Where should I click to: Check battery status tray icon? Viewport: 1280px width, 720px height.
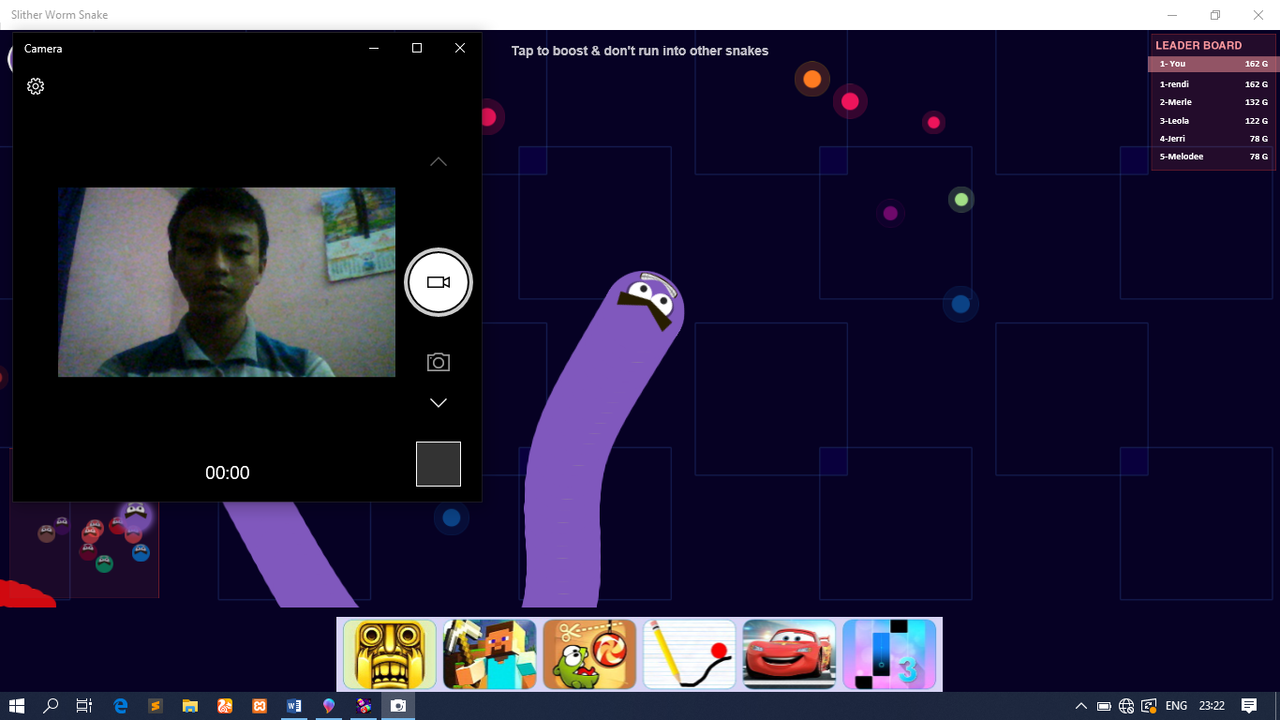tap(1104, 706)
